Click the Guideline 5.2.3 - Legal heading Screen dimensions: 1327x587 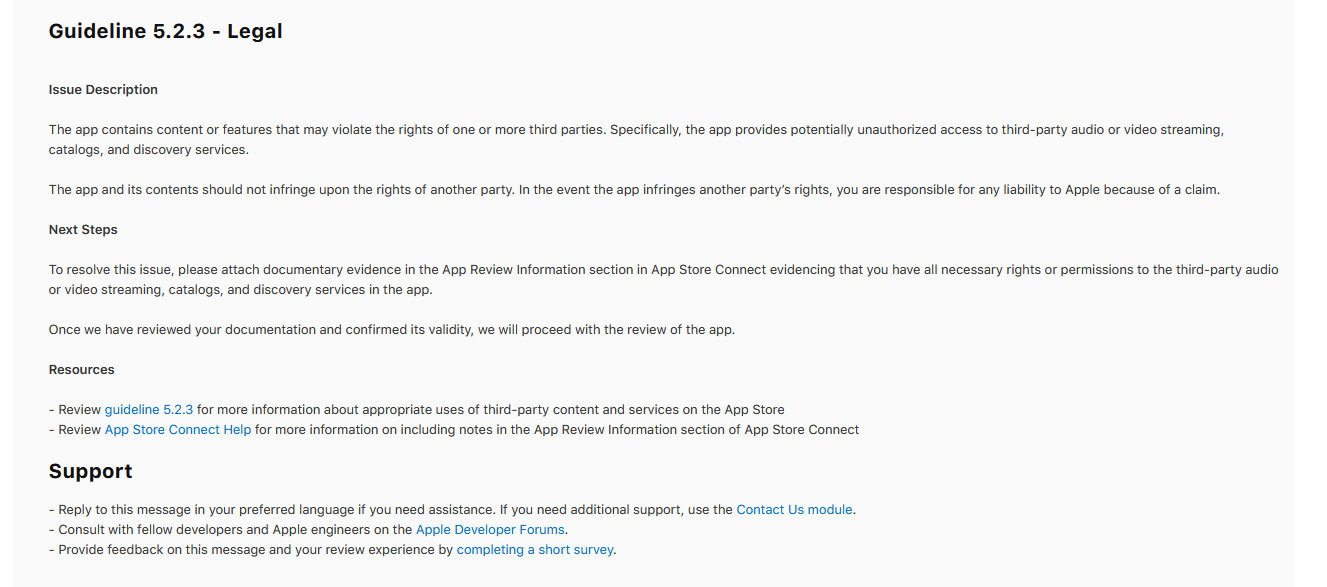[166, 32]
